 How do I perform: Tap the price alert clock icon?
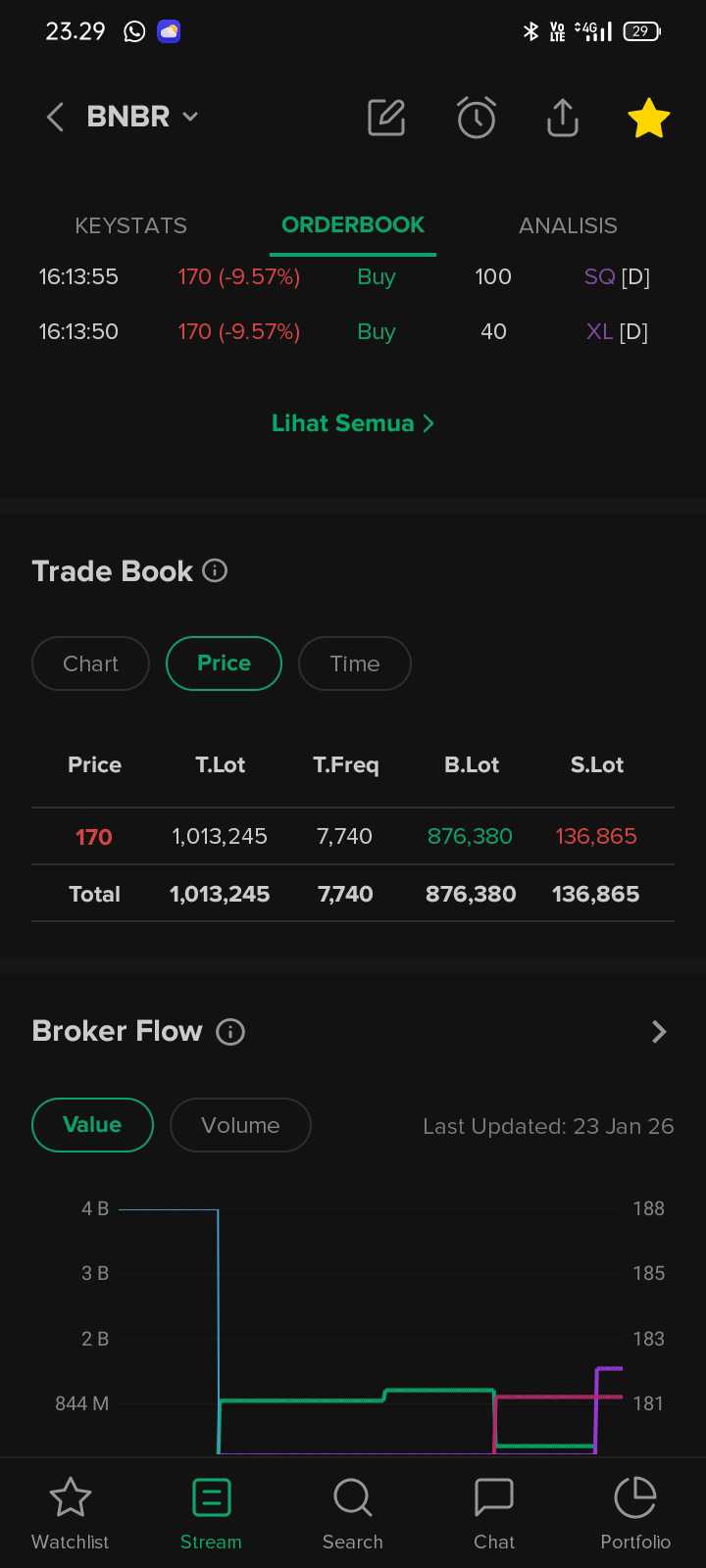[x=477, y=118]
